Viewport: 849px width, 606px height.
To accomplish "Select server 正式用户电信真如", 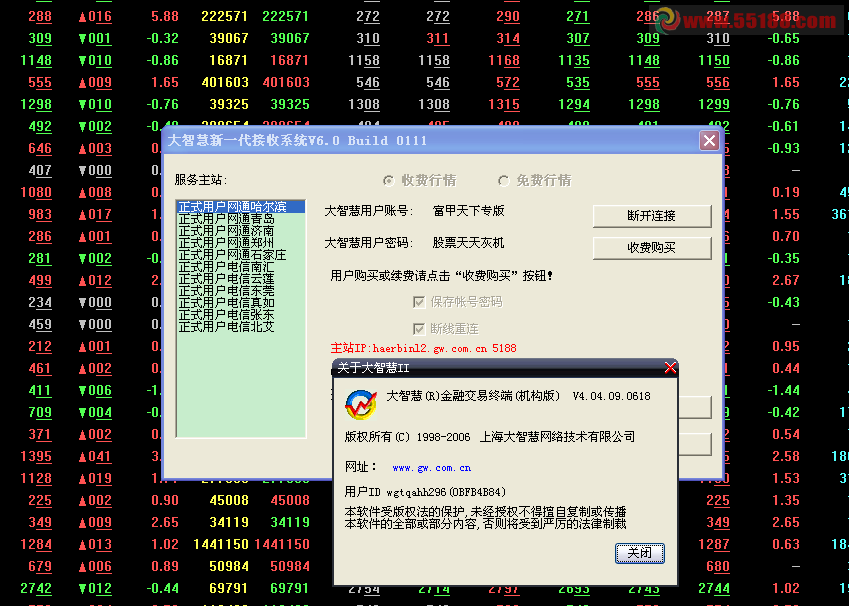I will pos(241,303).
